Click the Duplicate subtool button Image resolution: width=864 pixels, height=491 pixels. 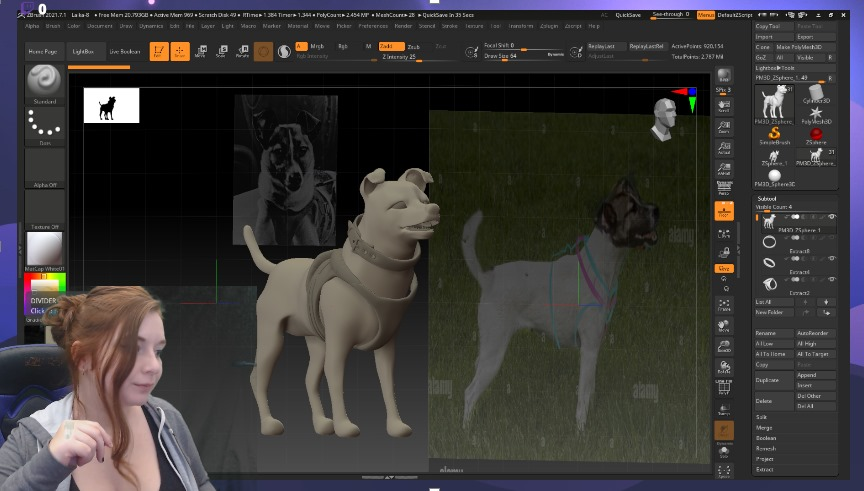(774, 380)
